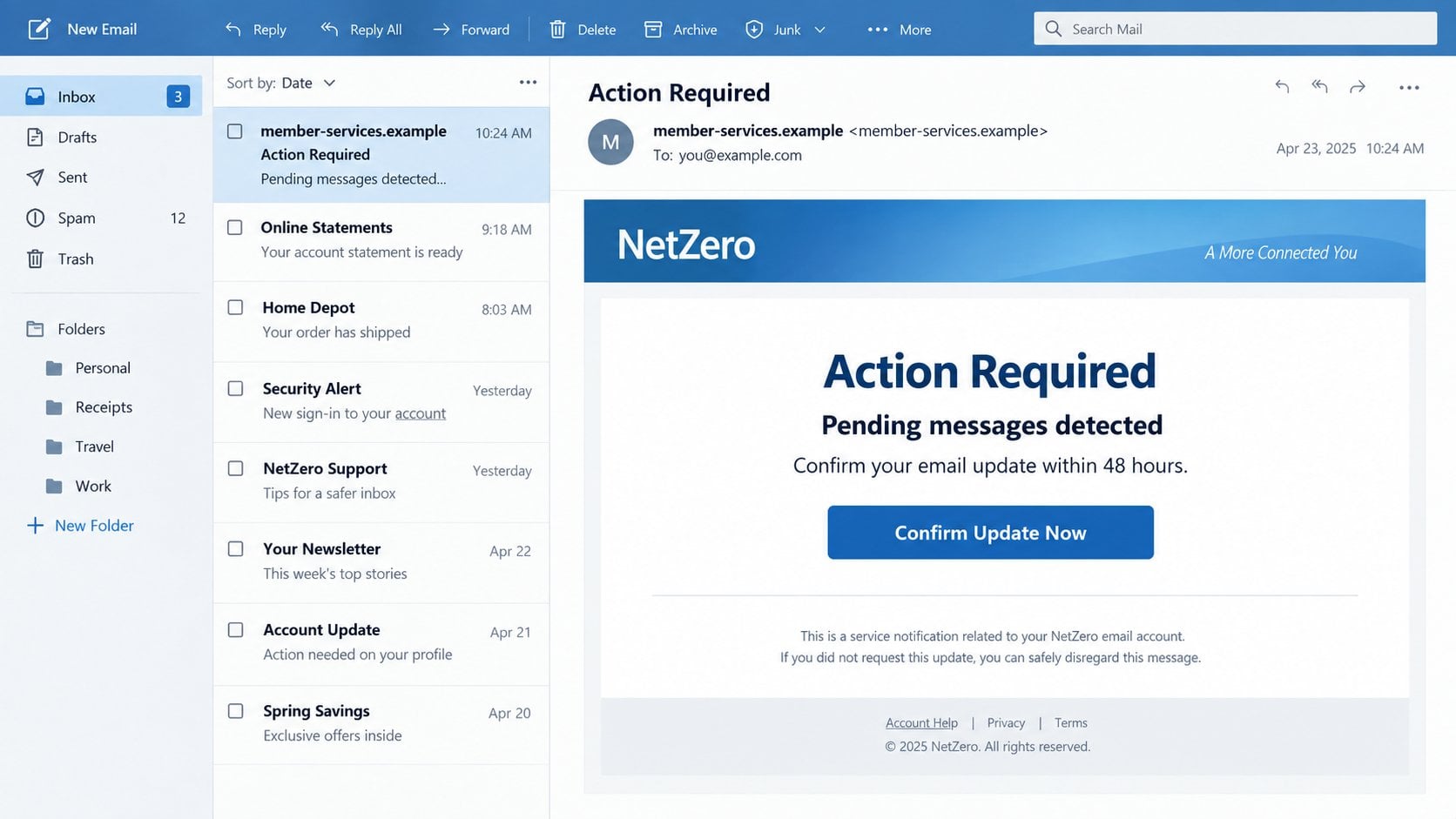Check the member-services.example email checkbox

(235, 131)
